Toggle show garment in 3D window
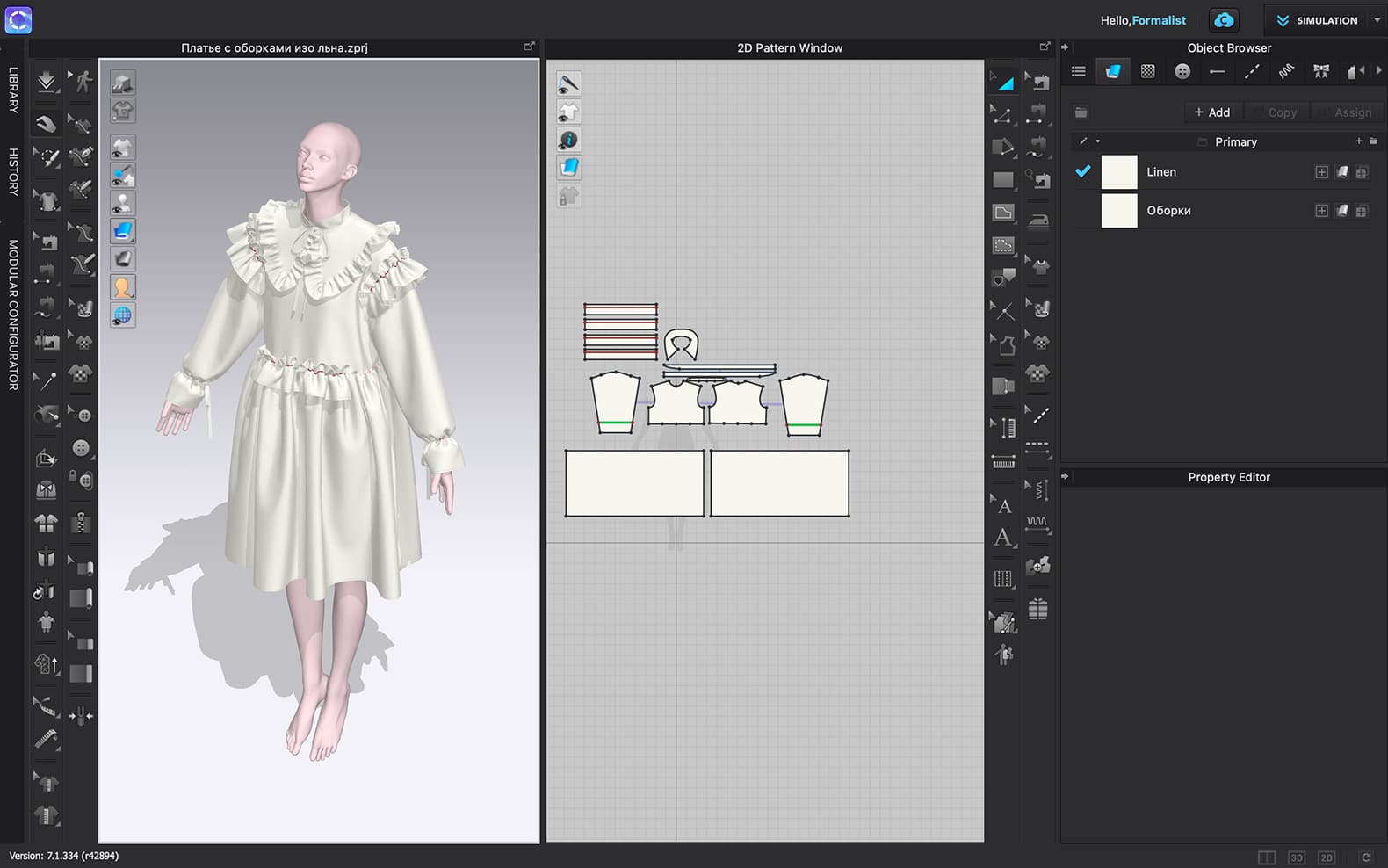Viewport: 1388px width, 868px height. (x=122, y=148)
